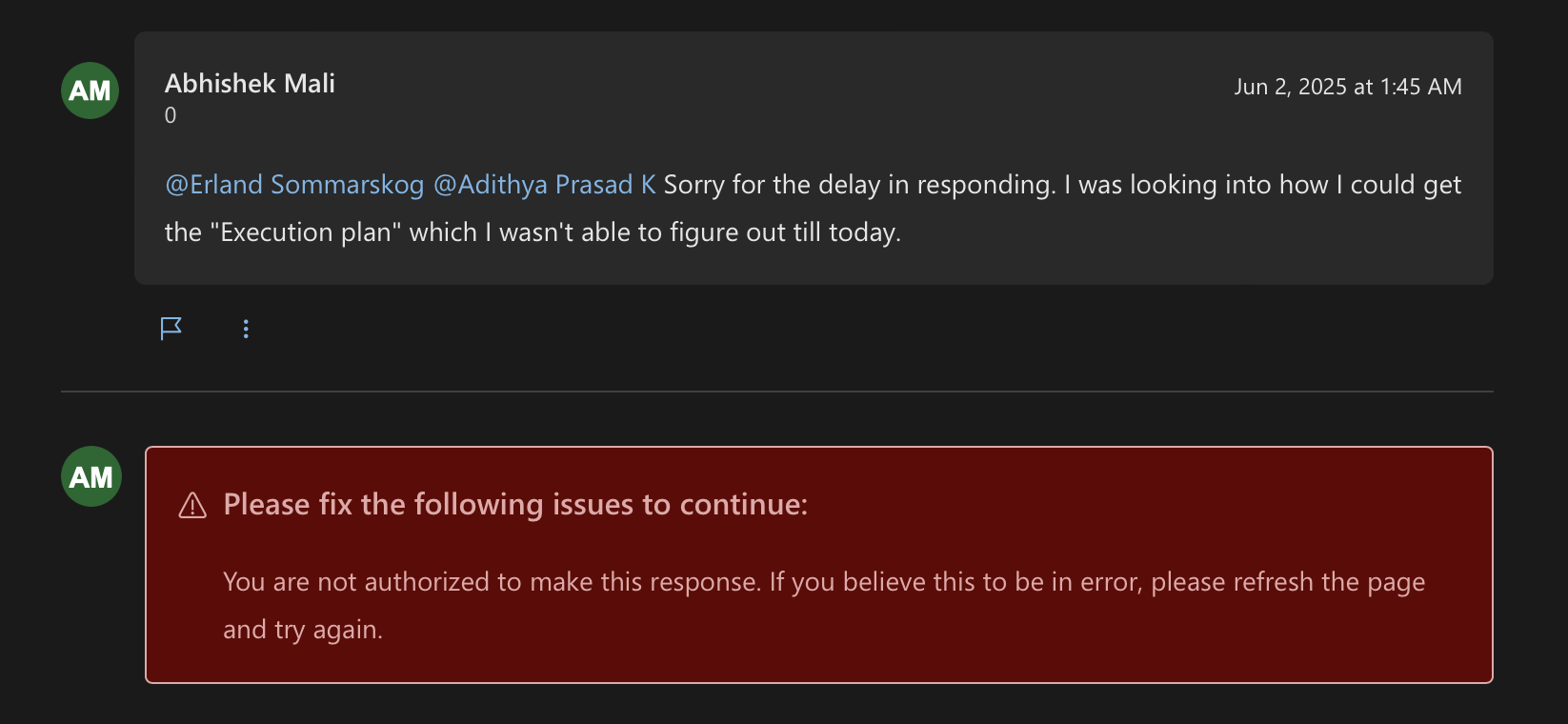
Task: Open the three-dot more options menu
Action: tap(246, 329)
